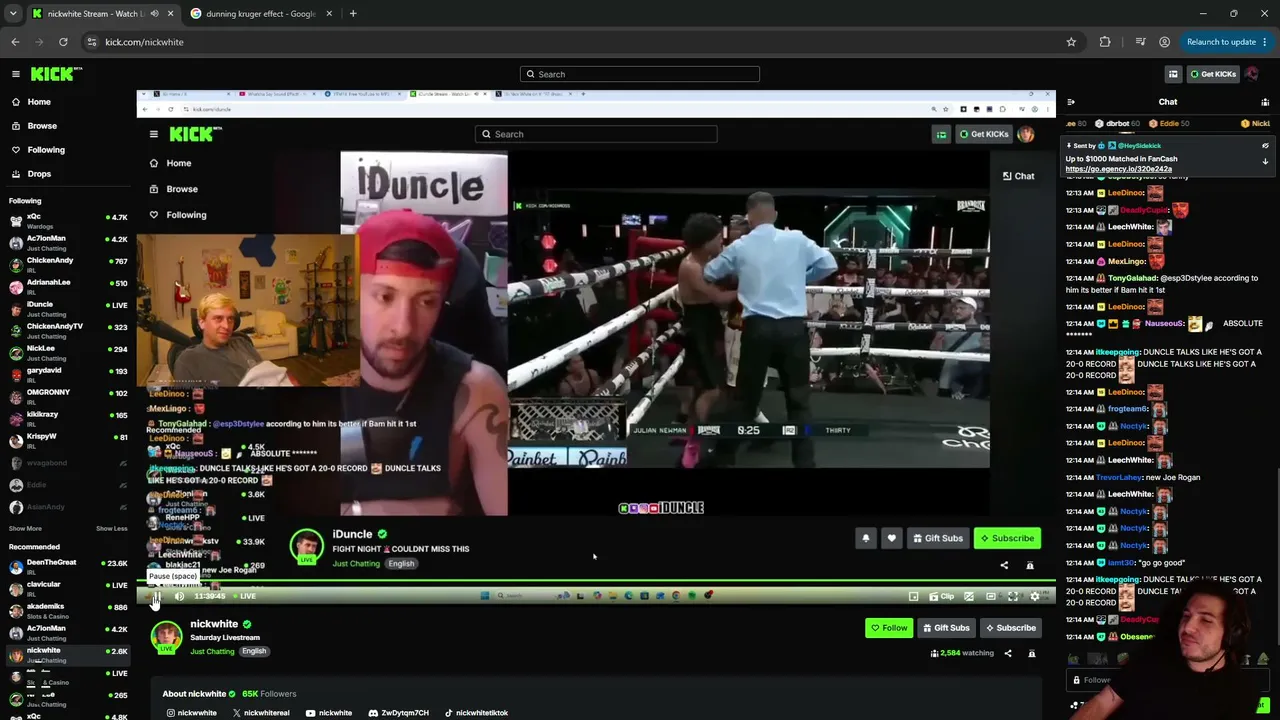The width and height of the screenshot is (1280, 720).
Task: Open nickwhite's channel avatar
Action: click(x=166, y=637)
